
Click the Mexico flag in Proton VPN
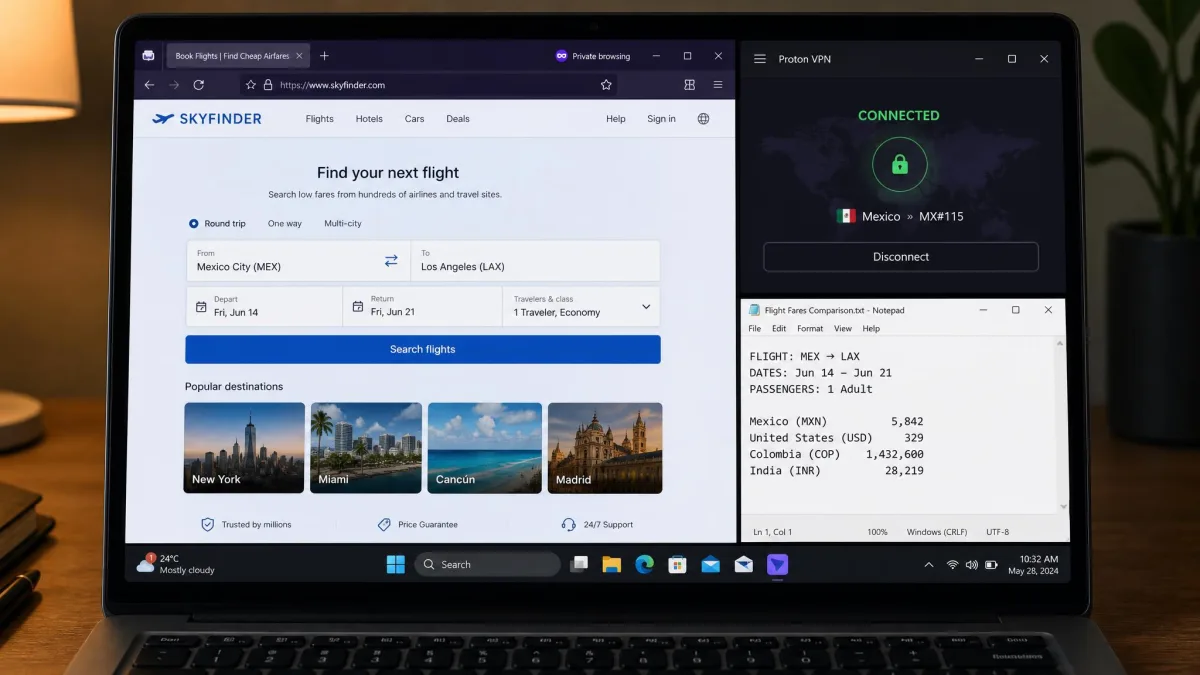pos(846,216)
